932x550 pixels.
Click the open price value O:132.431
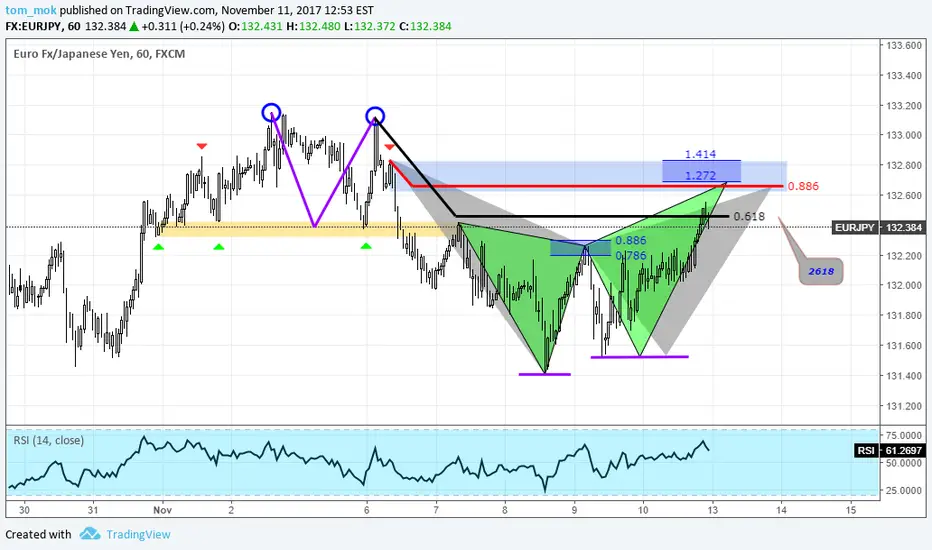(x=256, y=26)
